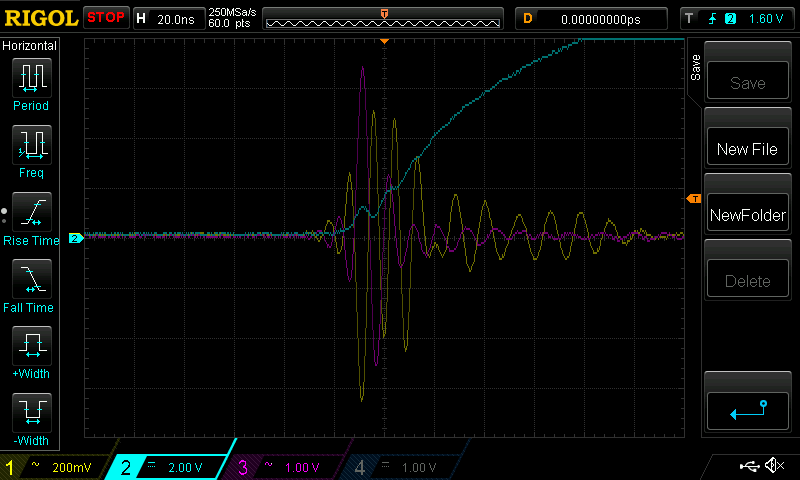Click the menu page indicator dots
Viewport: 800px width, 480px height.
4,216
